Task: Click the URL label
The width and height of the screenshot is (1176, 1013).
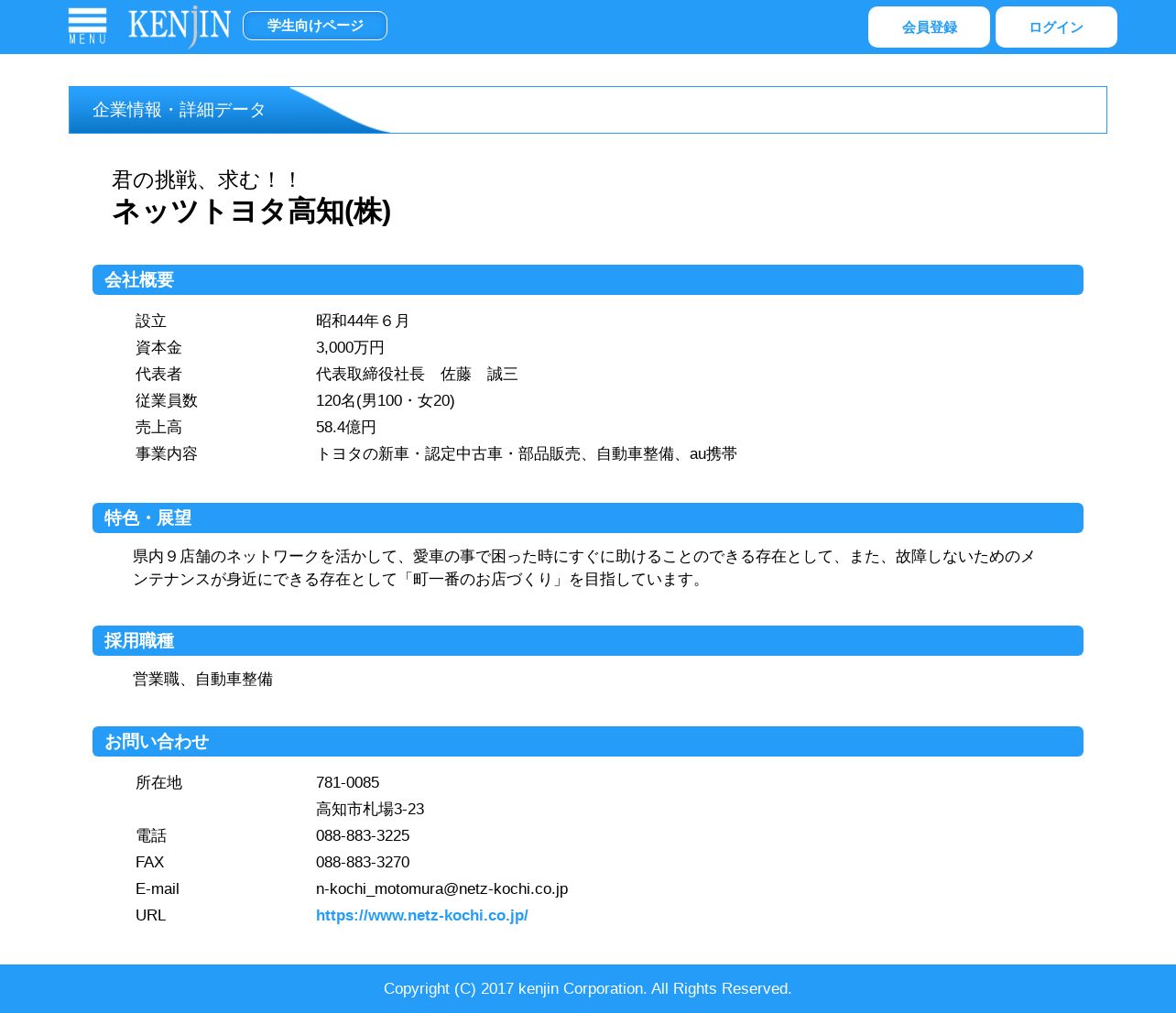Action: [151, 915]
